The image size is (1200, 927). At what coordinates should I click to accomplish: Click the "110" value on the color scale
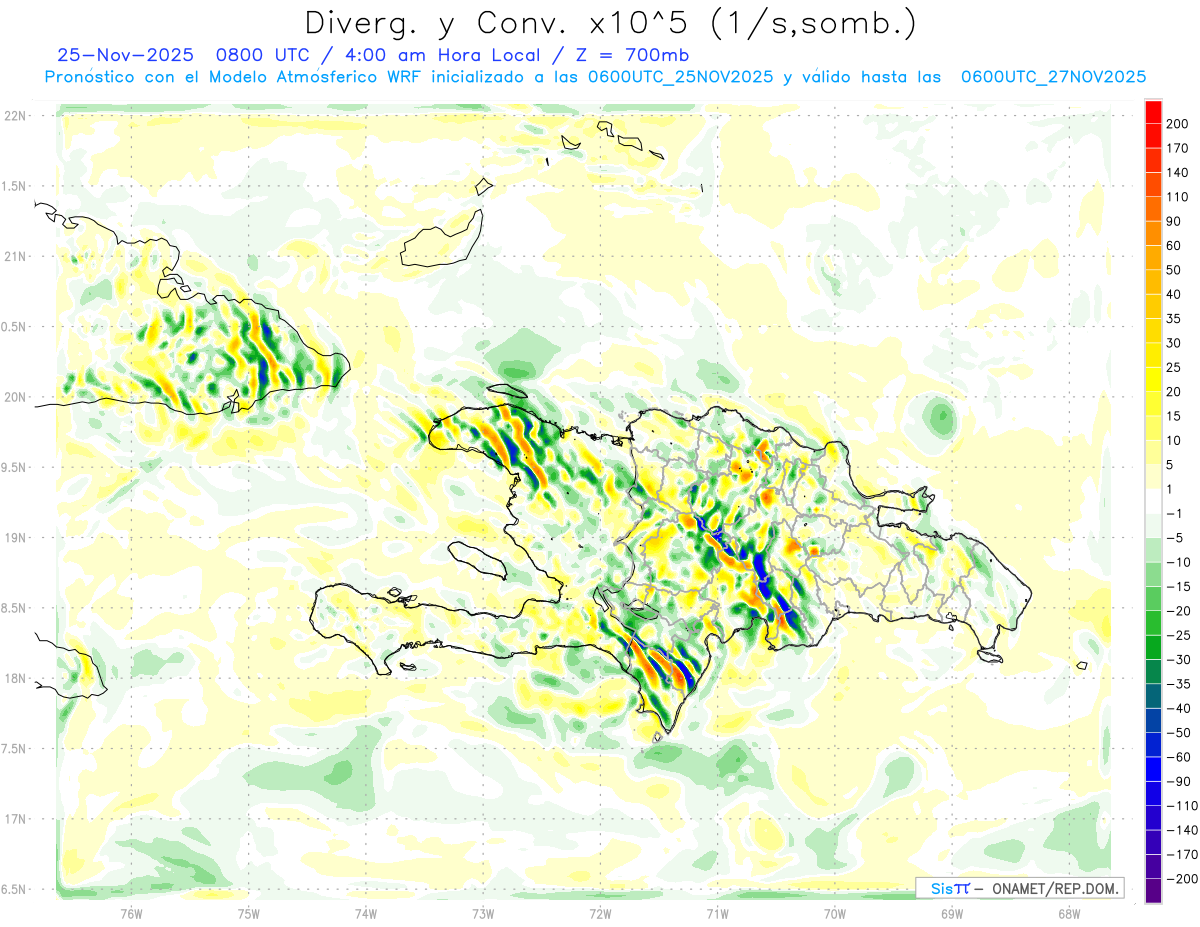click(1179, 197)
